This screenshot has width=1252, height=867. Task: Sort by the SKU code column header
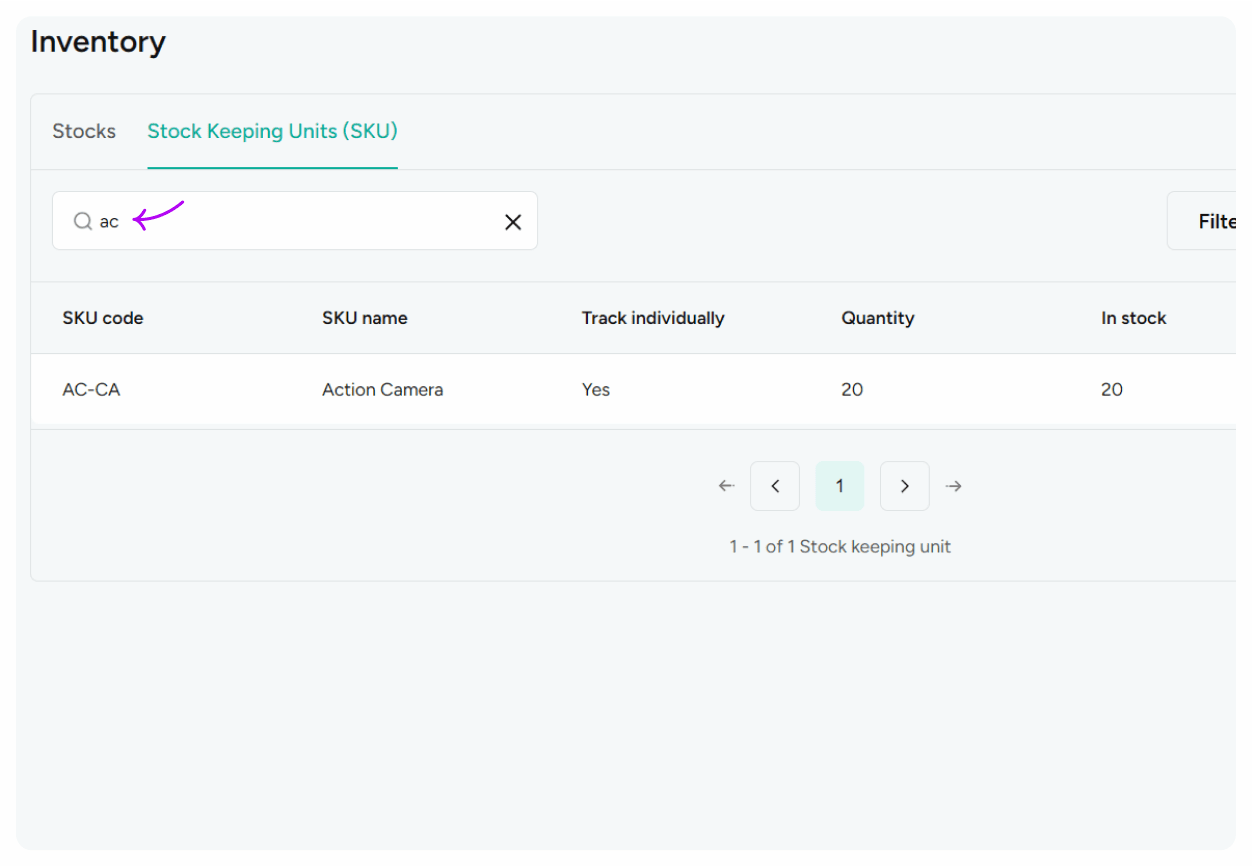pyautogui.click(x=103, y=318)
